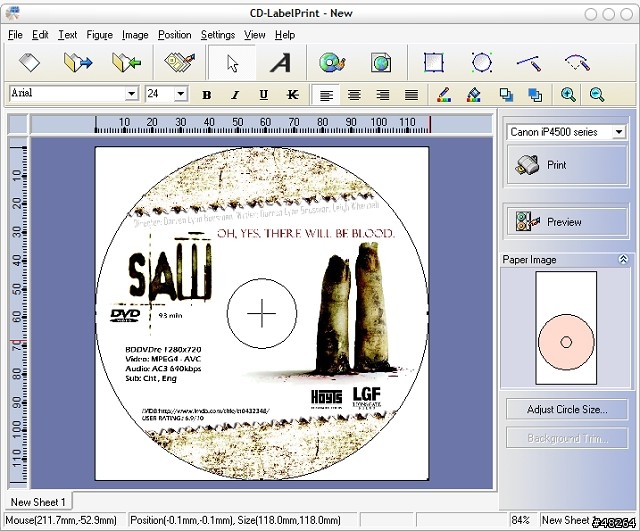This screenshot has width=640, height=531.
Task: Select the circle figure tool
Action: pyautogui.click(x=482, y=62)
